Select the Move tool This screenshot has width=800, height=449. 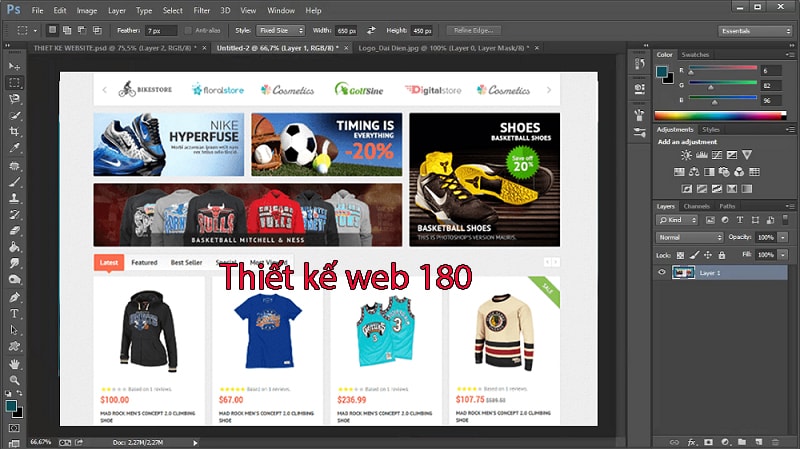14,67
